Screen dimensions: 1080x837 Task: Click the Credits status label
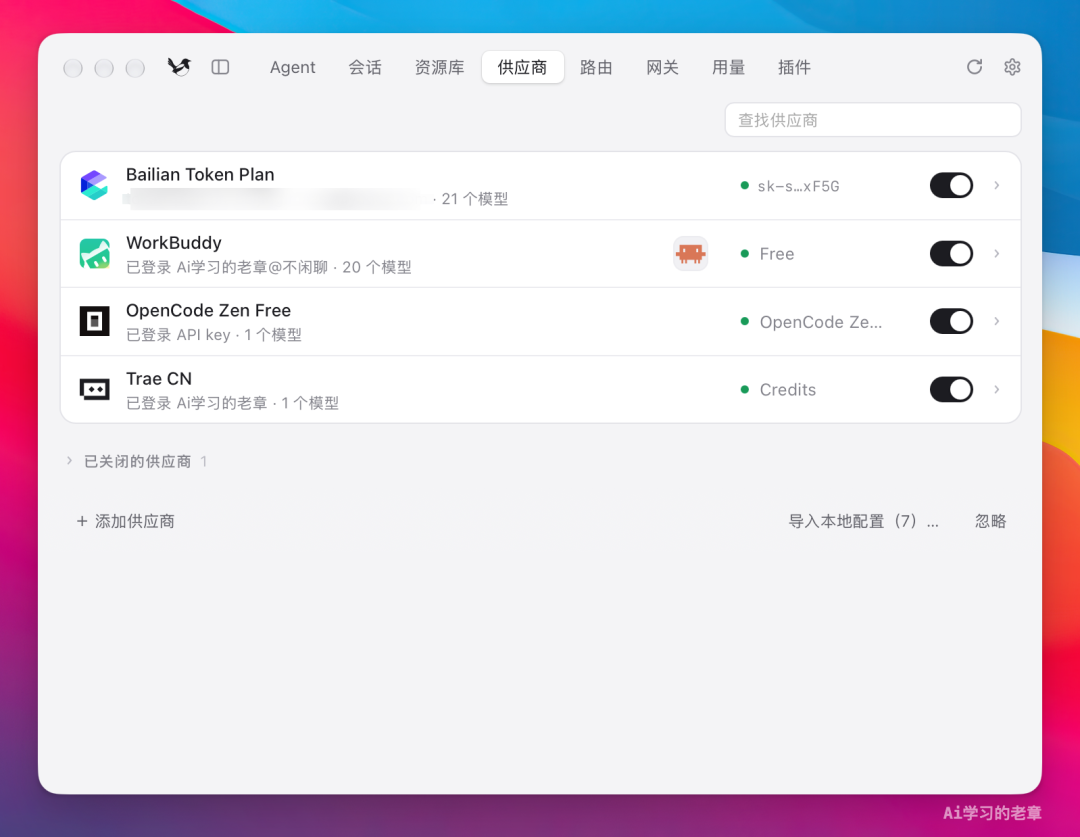[x=787, y=389]
